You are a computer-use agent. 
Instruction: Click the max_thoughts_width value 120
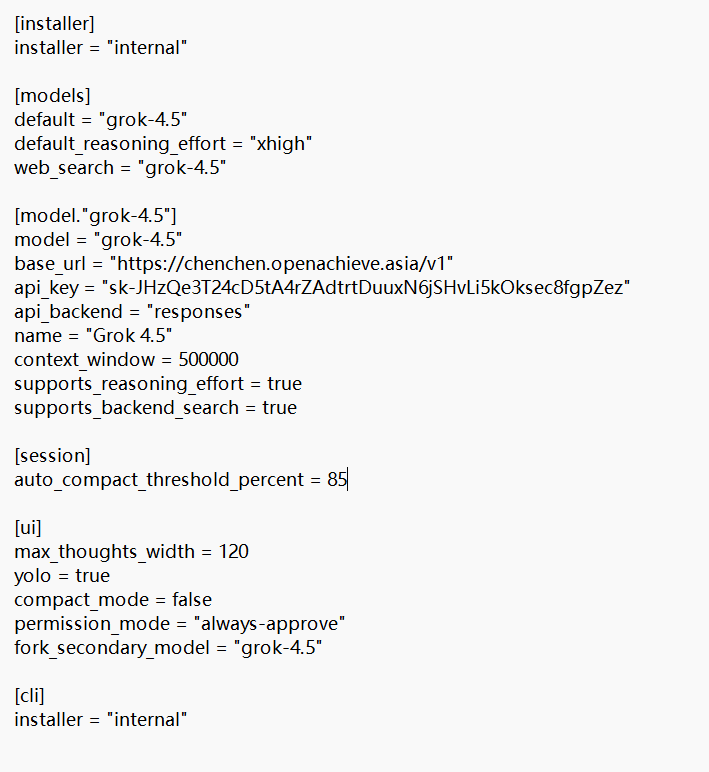point(233,552)
